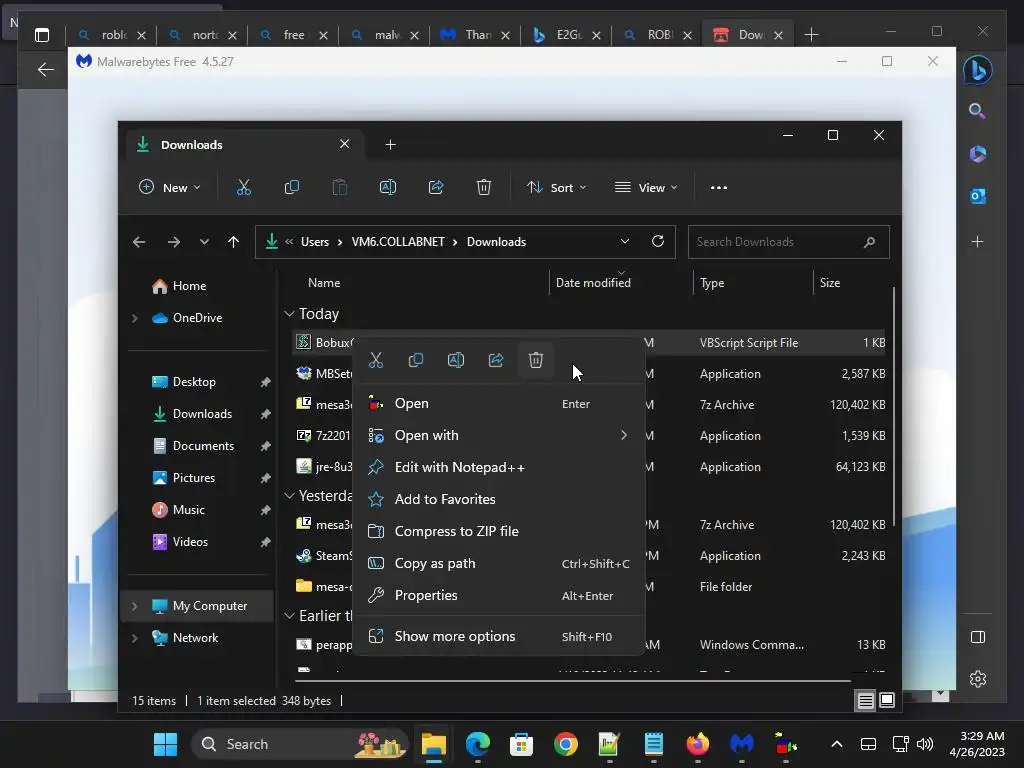Switch to details view layout icon
This screenshot has width=1024, height=768.
(866, 701)
